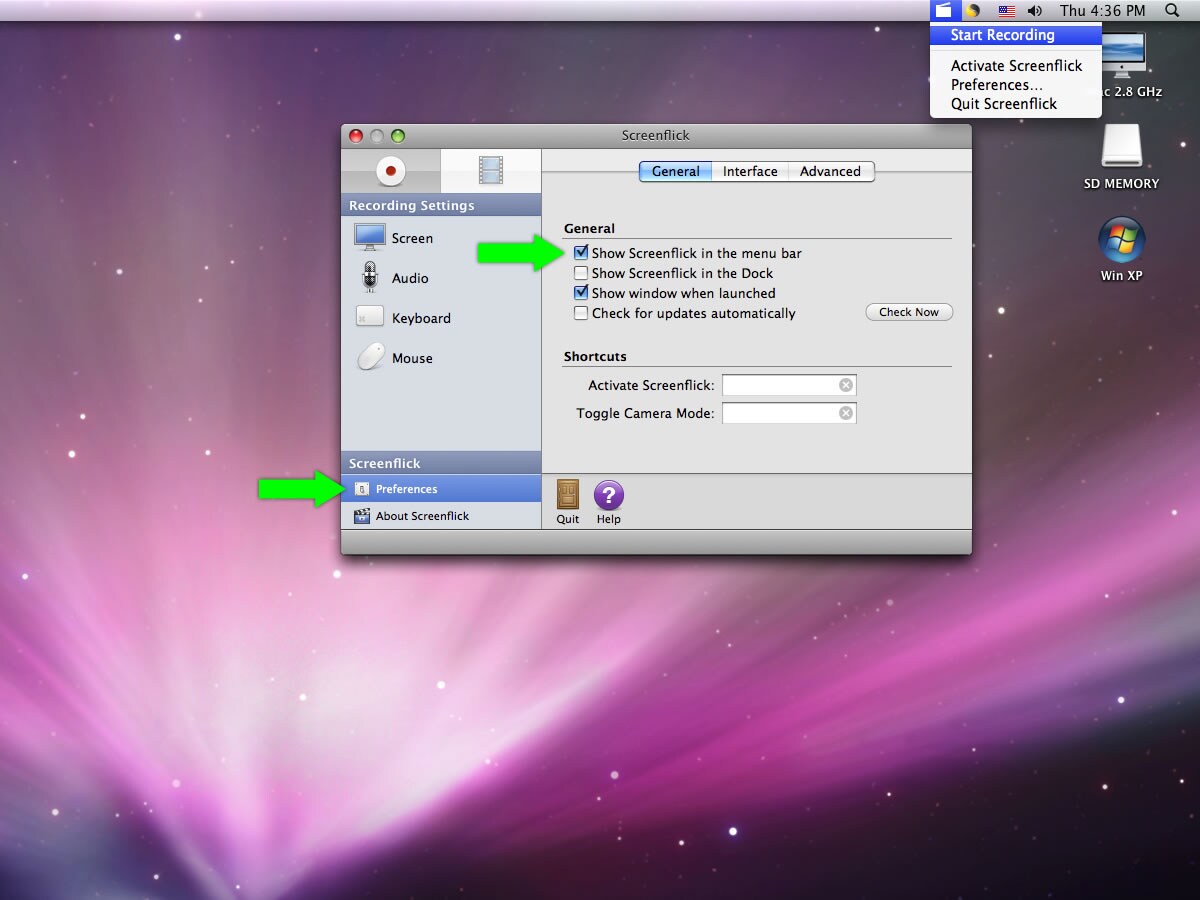Choose Activate Screenflick menu item
1200x900 pixels.
click(x=1016, y=66)
